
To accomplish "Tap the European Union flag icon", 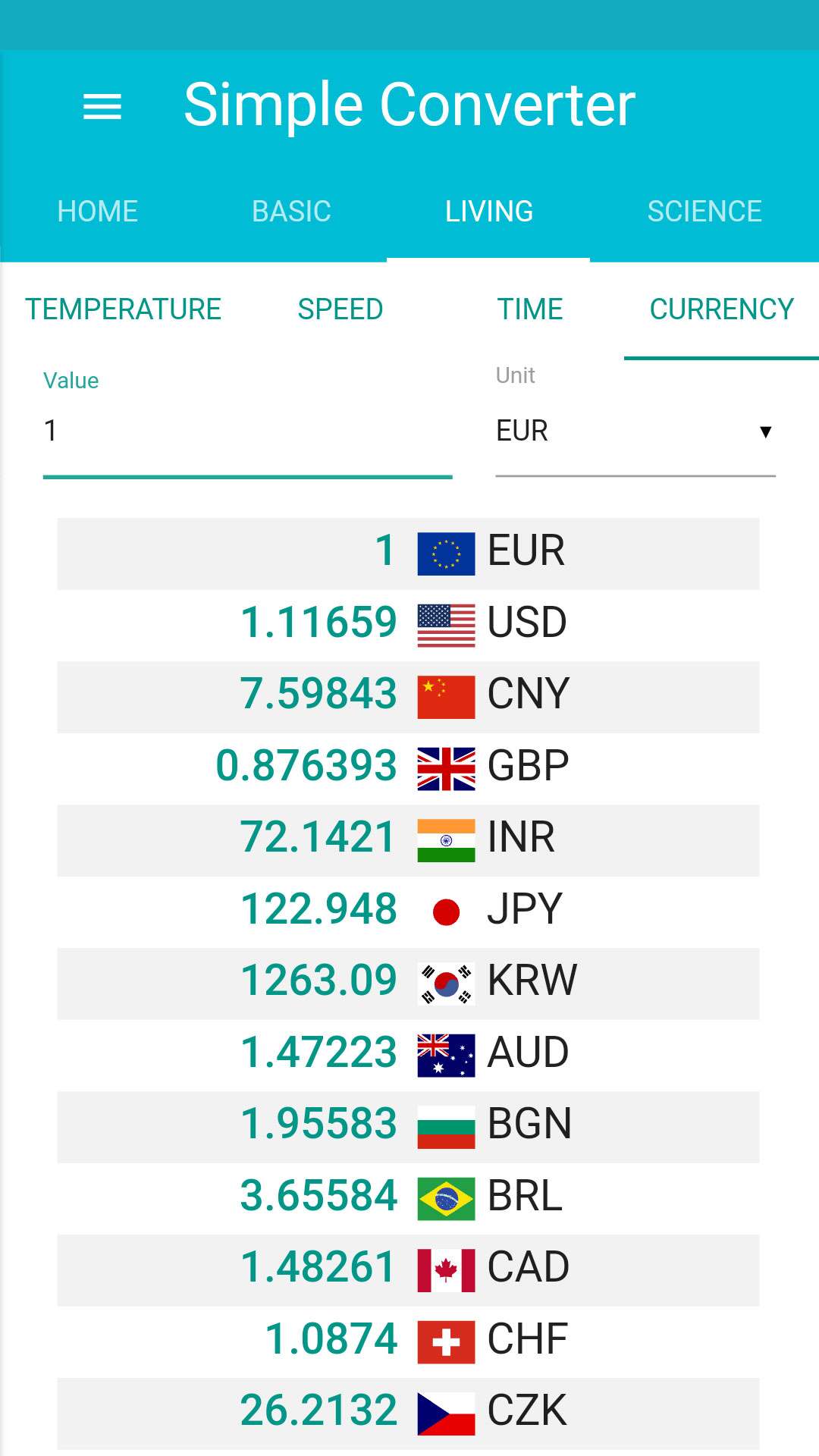I will point(446,554).
